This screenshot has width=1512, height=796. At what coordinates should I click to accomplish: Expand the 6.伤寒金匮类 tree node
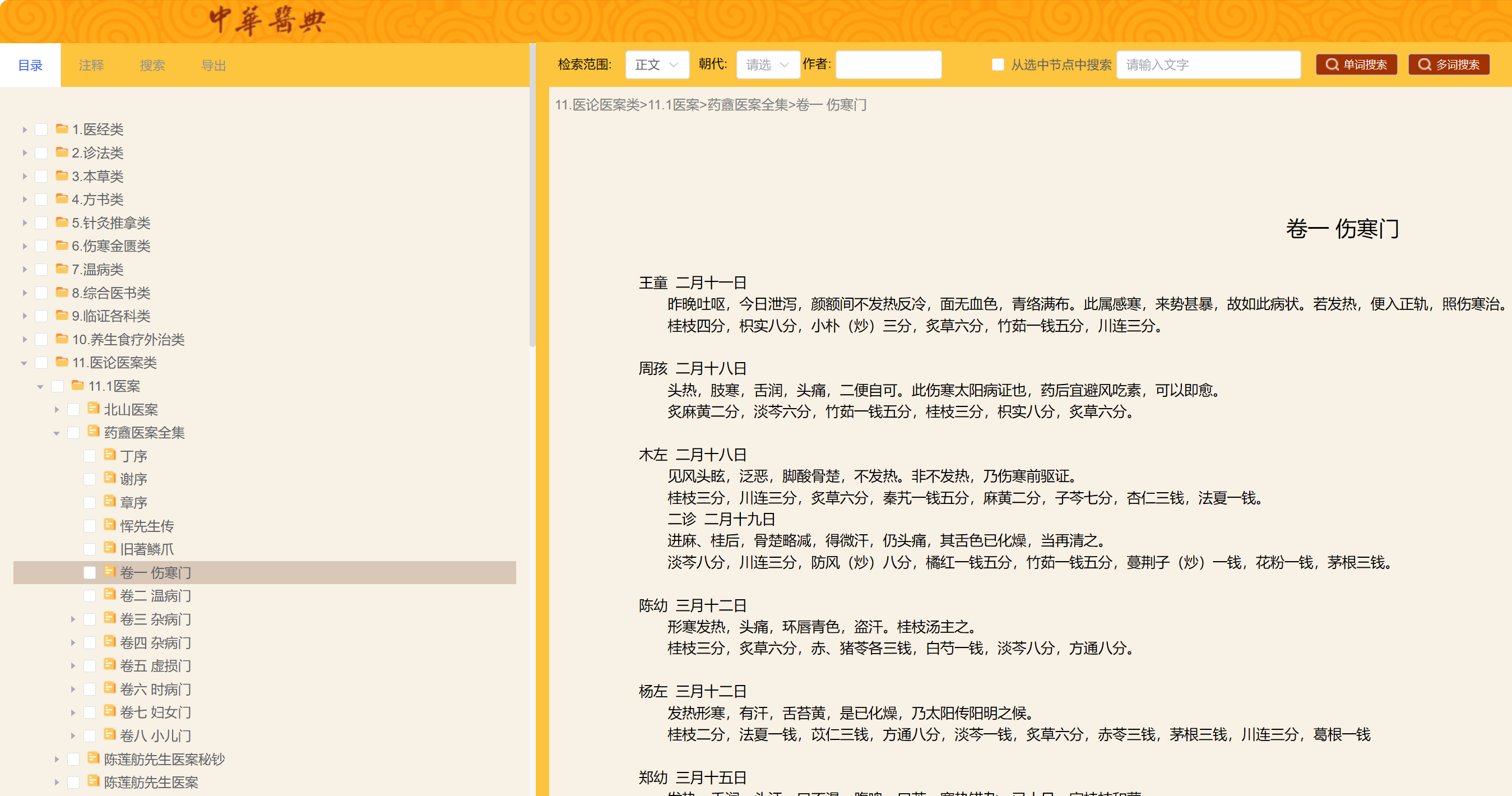click(25, 247)
